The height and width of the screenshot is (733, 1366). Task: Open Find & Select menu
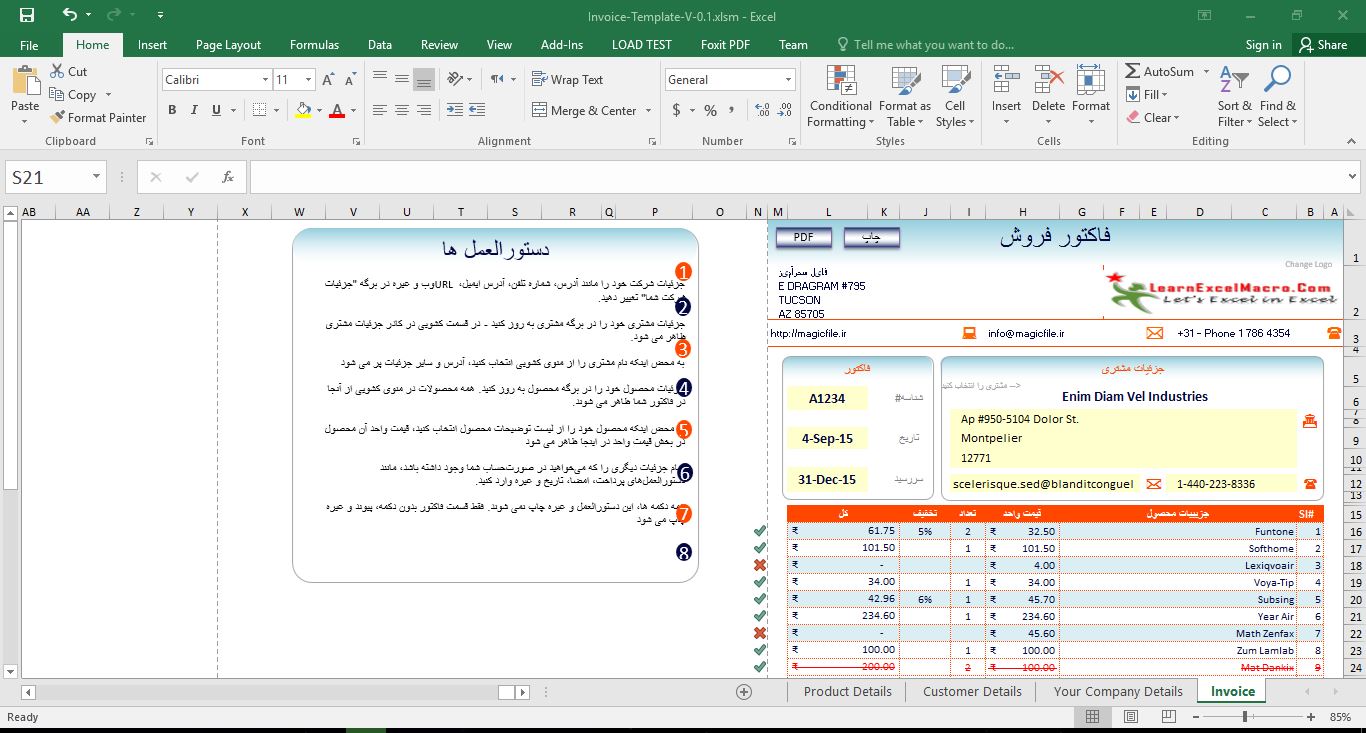point(1277,97)
